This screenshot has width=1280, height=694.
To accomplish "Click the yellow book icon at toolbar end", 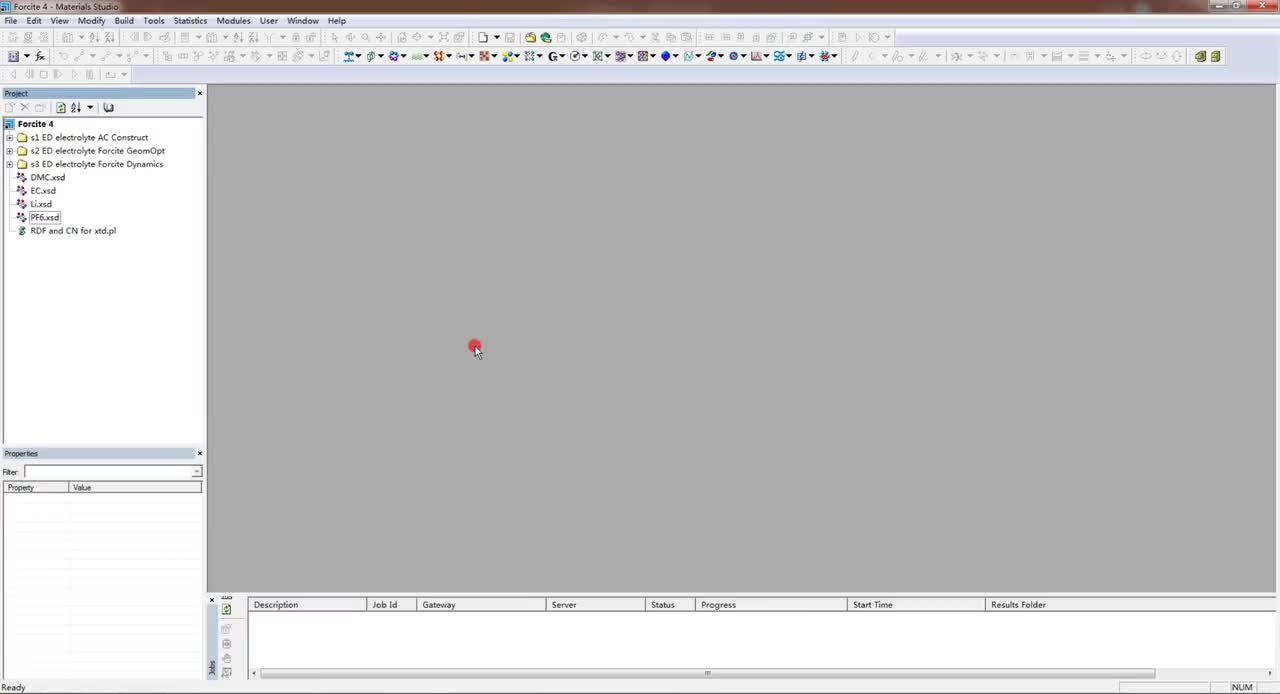I will 1216,56.
